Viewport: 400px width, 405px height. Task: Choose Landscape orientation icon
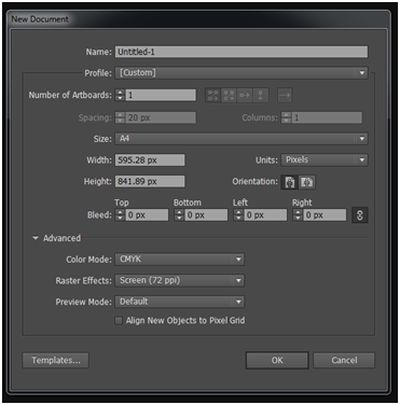coord(307,182)
